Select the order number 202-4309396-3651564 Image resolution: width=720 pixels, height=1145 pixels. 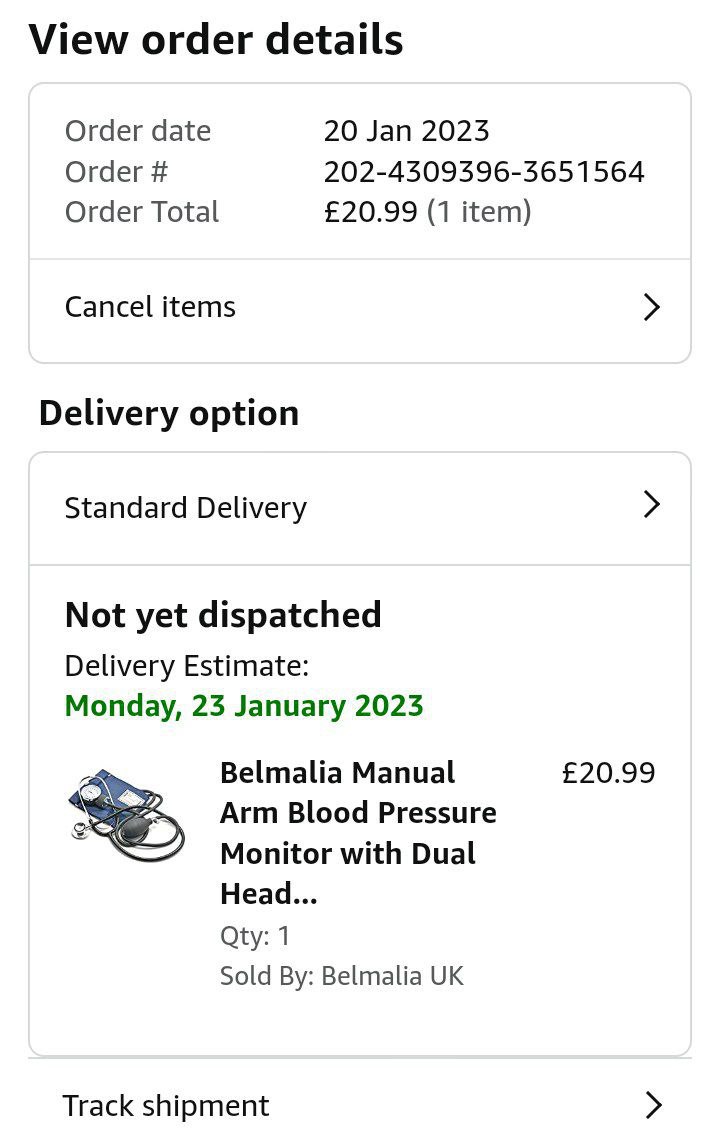click(x=484, y=172)
